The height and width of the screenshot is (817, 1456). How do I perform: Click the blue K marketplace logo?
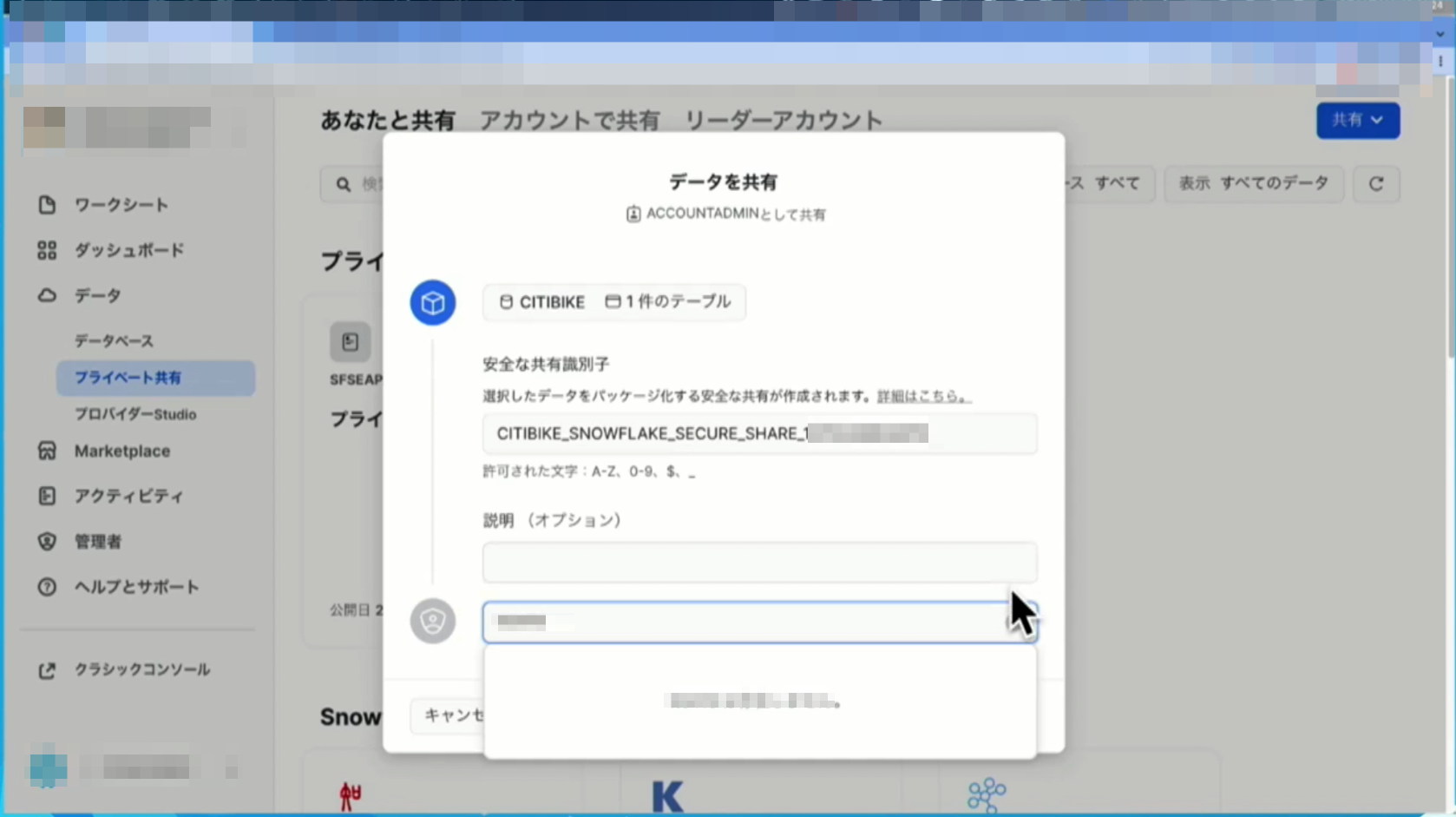[667, 796]
